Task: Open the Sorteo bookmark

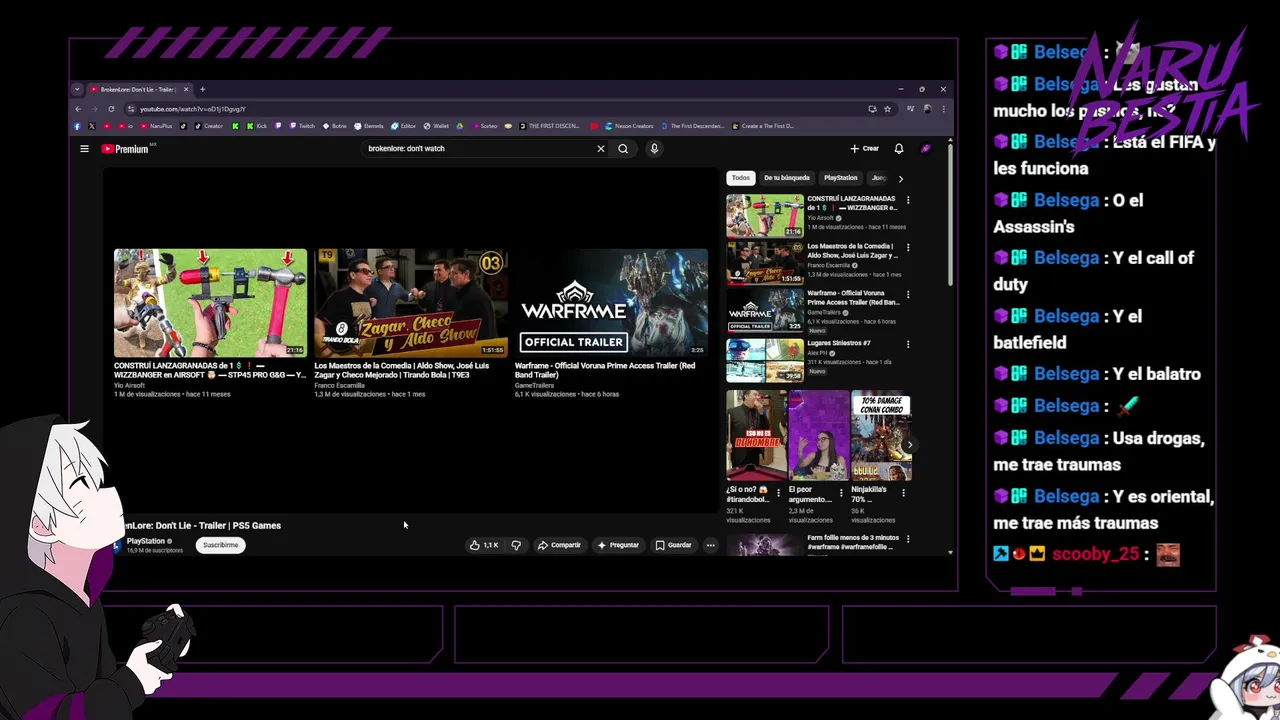Action: click(x=486, y=126)
